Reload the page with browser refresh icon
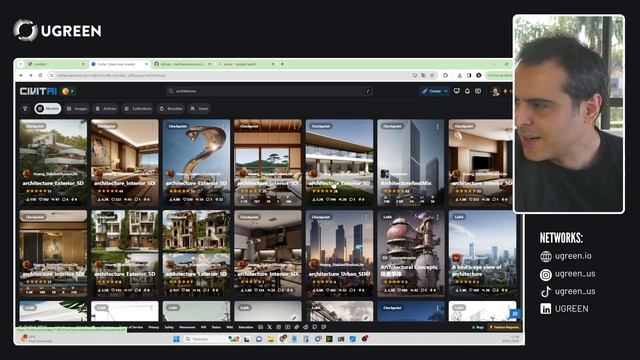 [x=40, y=76]
